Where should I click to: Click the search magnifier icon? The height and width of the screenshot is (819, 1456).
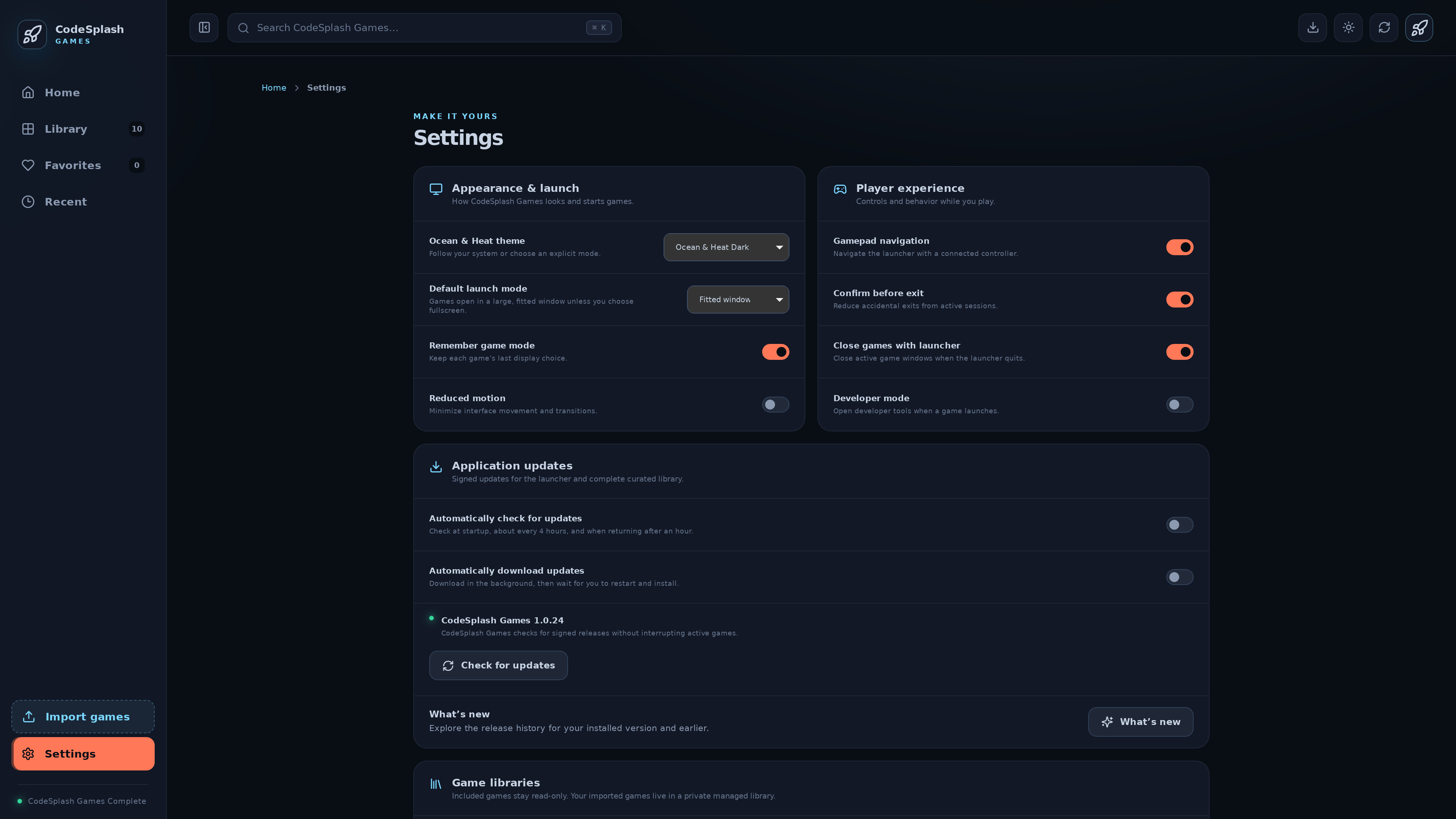click(x=243, y=28)
